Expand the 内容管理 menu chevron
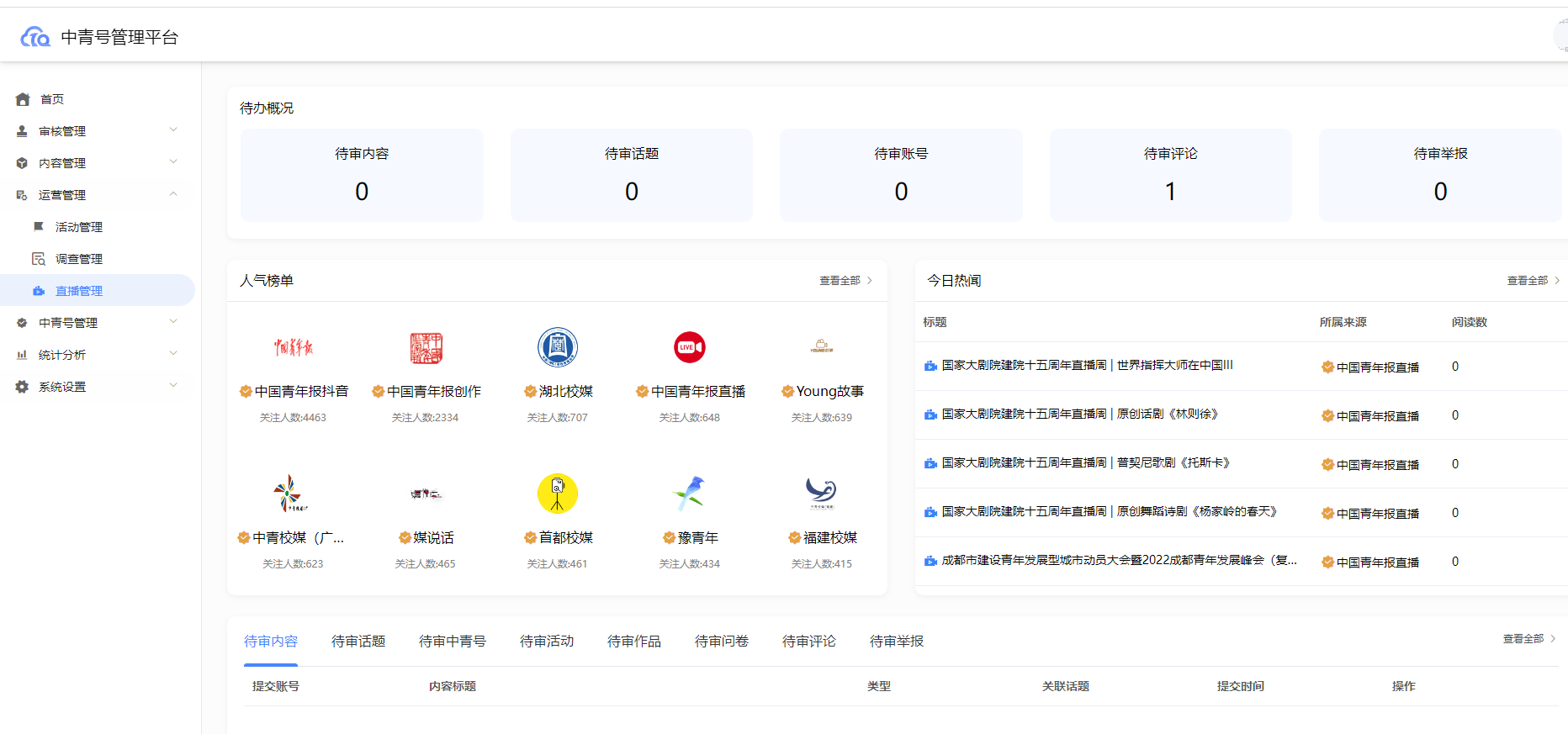1568x734 pixels. point(173,161)
